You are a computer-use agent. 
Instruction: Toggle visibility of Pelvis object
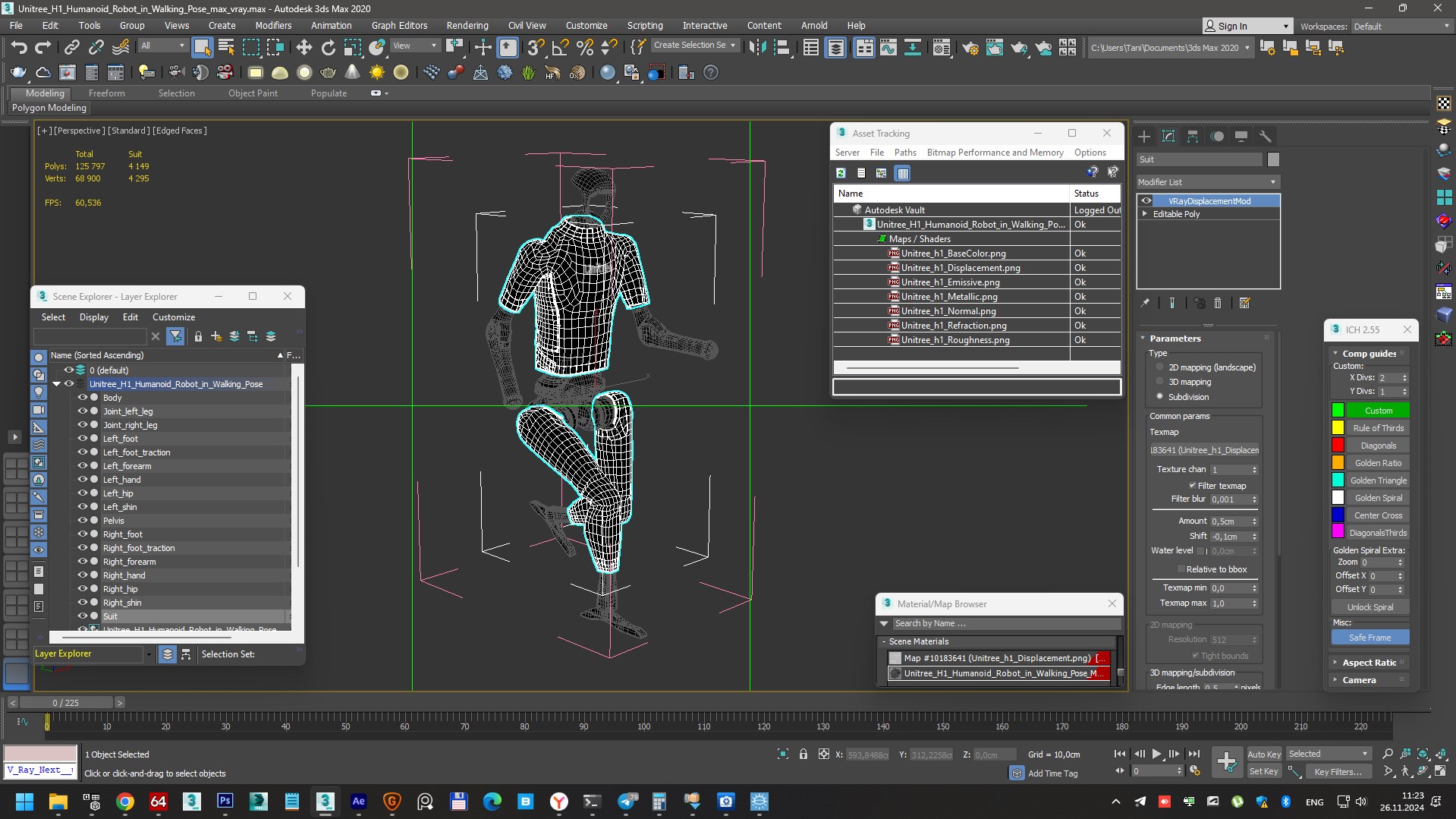pos(83,521)
